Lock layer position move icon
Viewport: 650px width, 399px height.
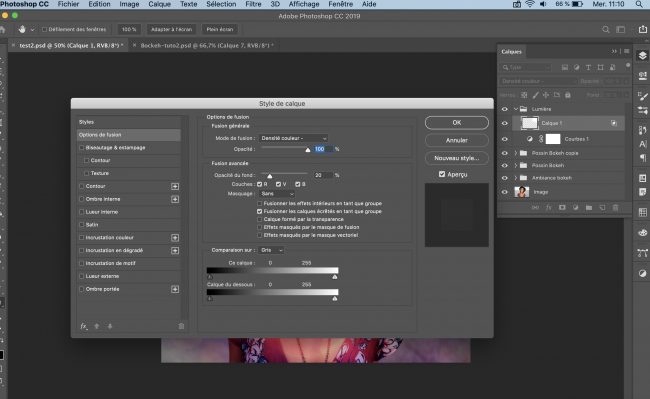(546, 95)
